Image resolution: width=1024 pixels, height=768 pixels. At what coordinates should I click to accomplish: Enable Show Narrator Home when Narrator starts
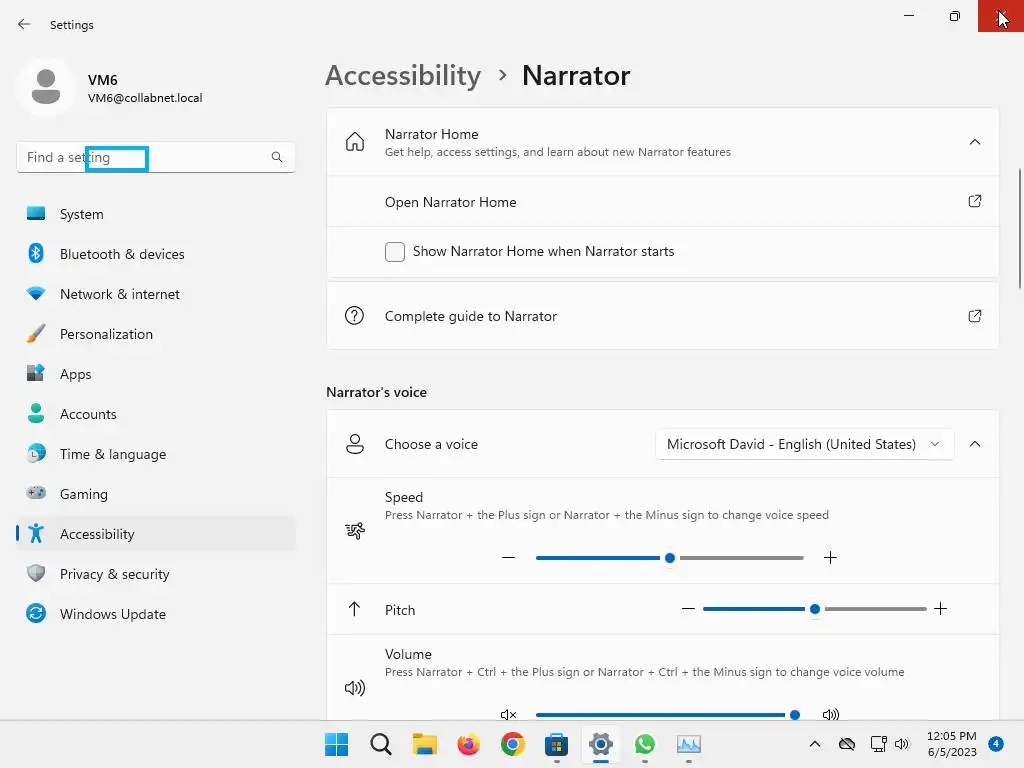[395, 252]
